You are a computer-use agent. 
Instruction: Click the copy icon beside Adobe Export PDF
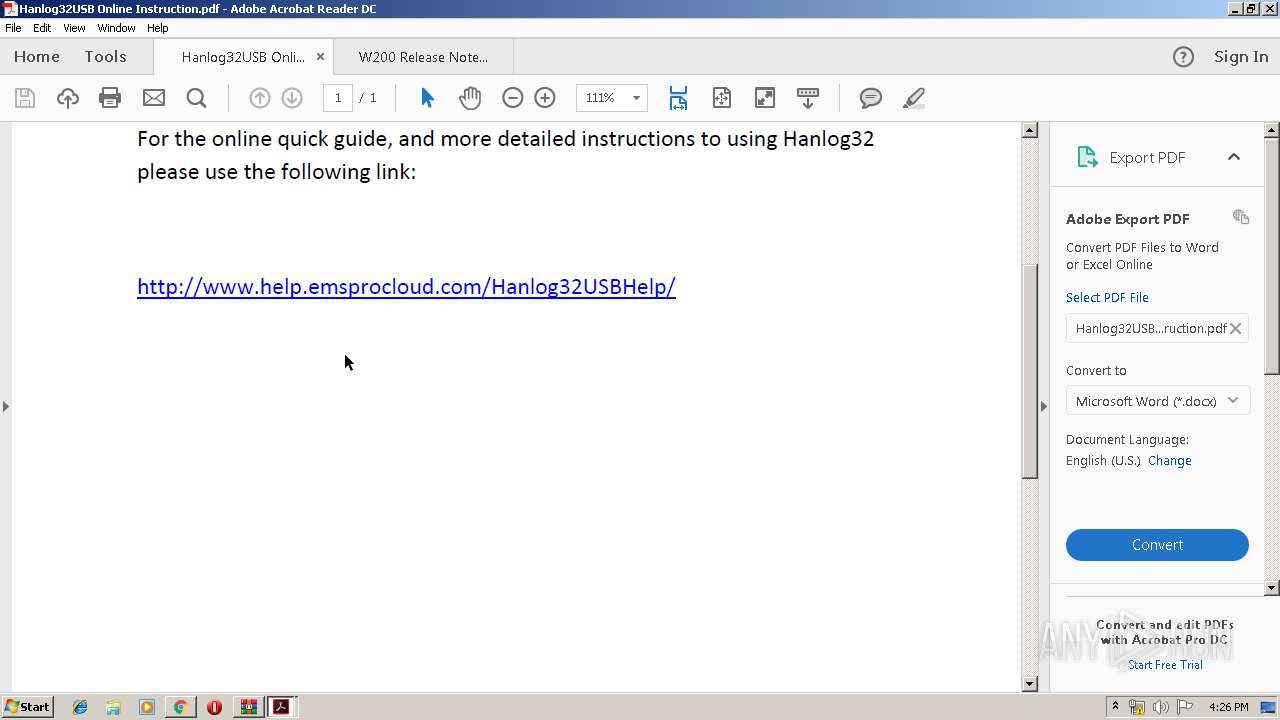click(1241, 217)
